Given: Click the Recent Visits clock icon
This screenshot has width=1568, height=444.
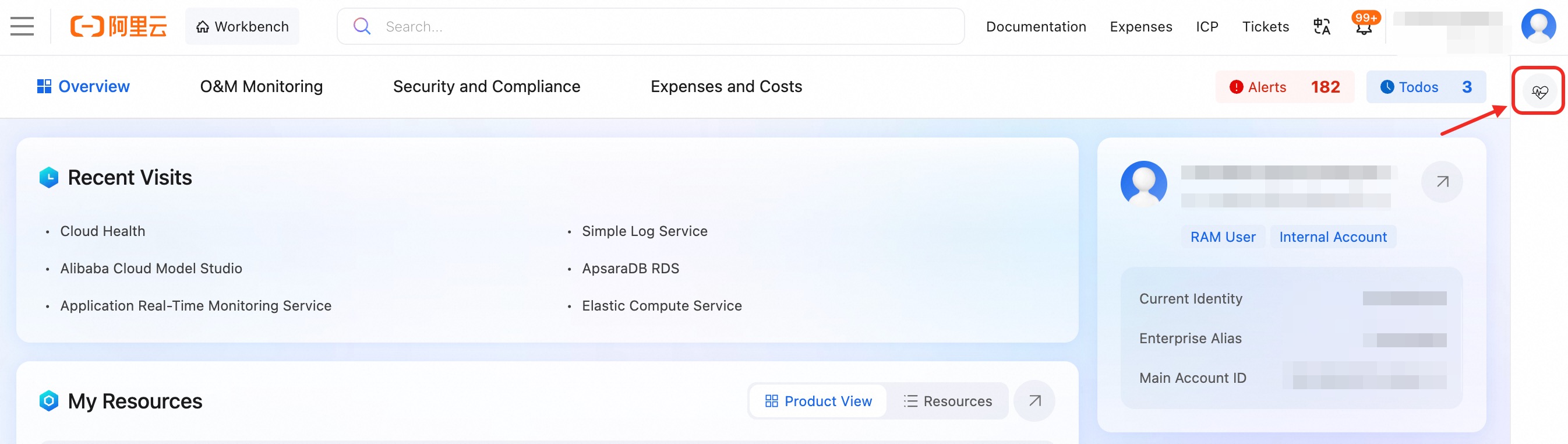Looking at the screenshot, I should click(49, 177).
